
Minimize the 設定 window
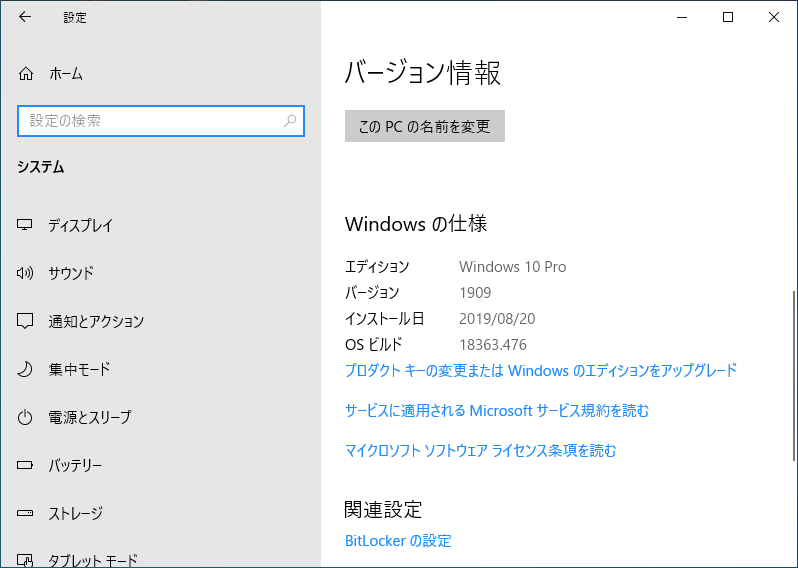(x=682, y=17)
